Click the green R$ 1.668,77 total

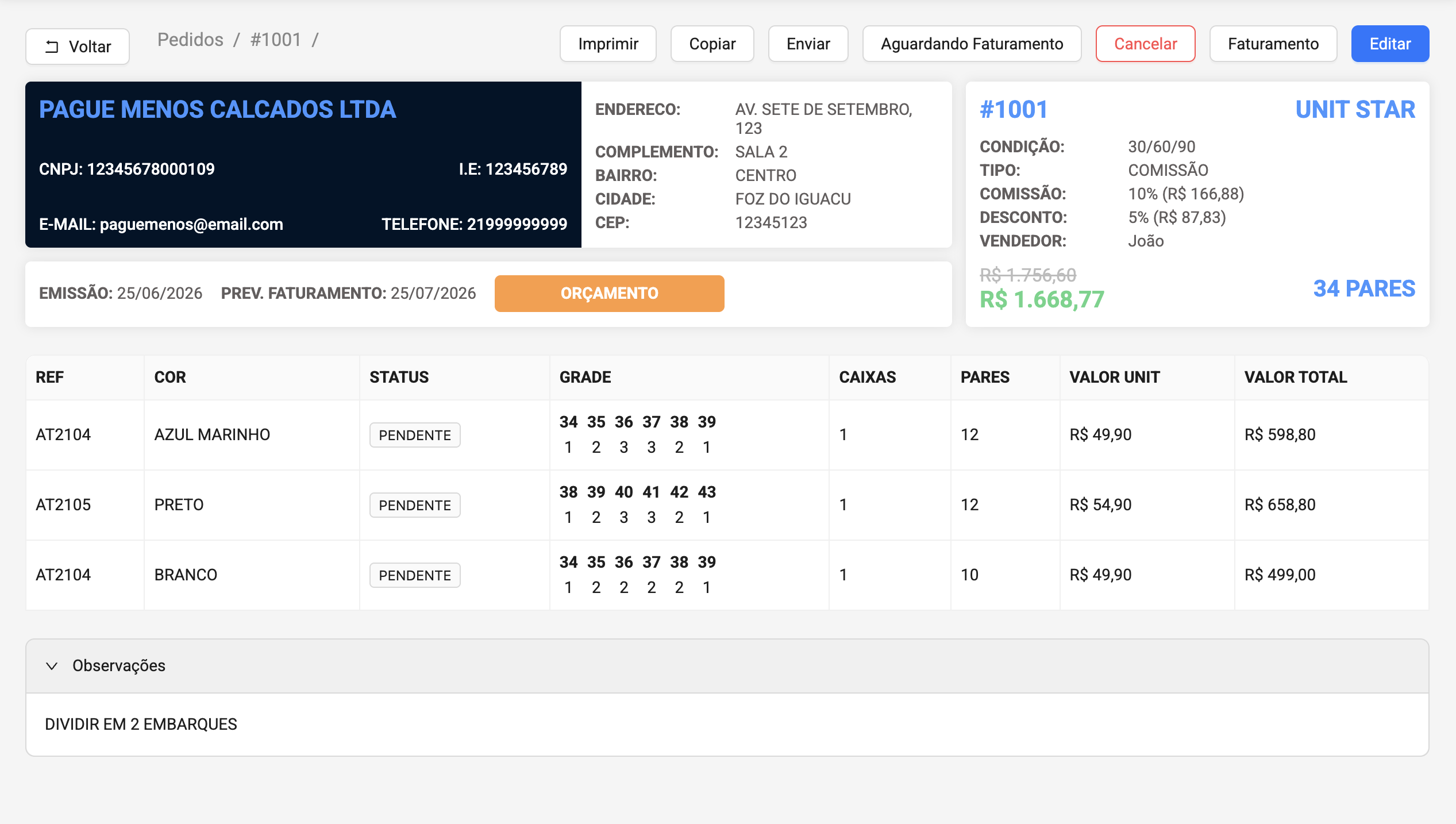[1042, 300]
